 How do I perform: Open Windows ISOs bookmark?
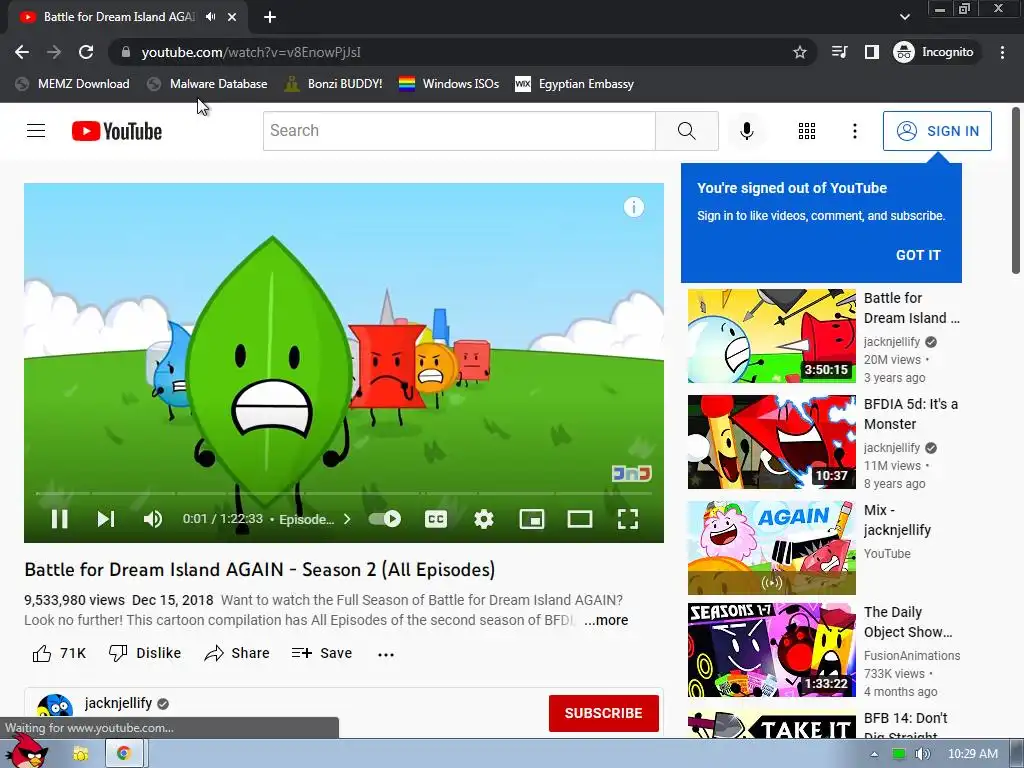tap(449, 84)
